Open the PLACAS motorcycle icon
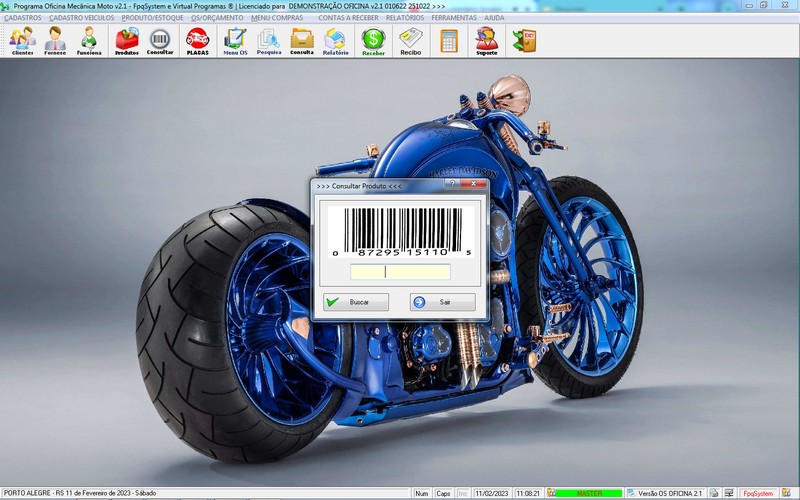This screenshot has height=500, width=800. (x=197, y=41)
